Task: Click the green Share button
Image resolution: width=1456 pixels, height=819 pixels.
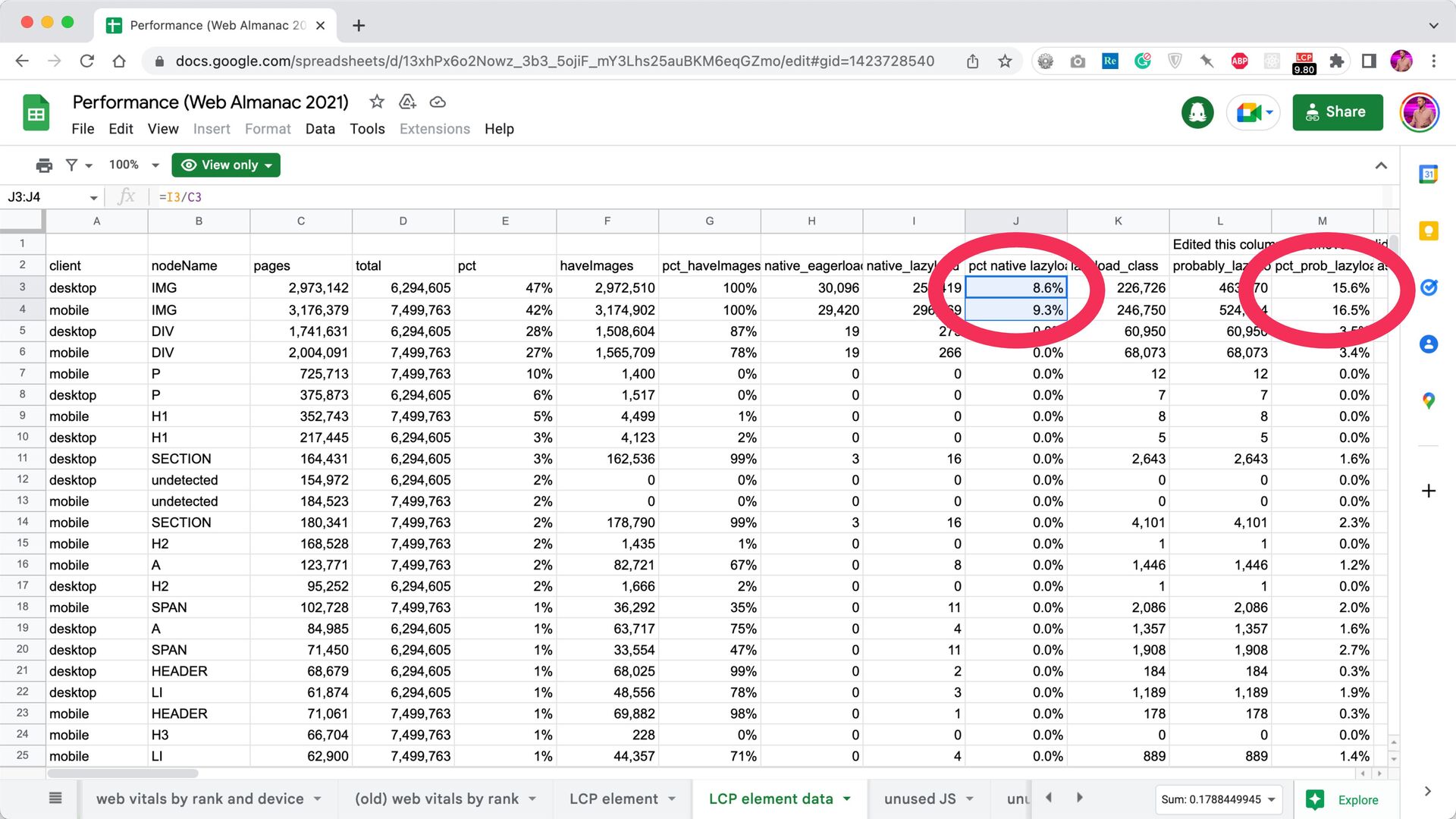Action: point(1338,112)
